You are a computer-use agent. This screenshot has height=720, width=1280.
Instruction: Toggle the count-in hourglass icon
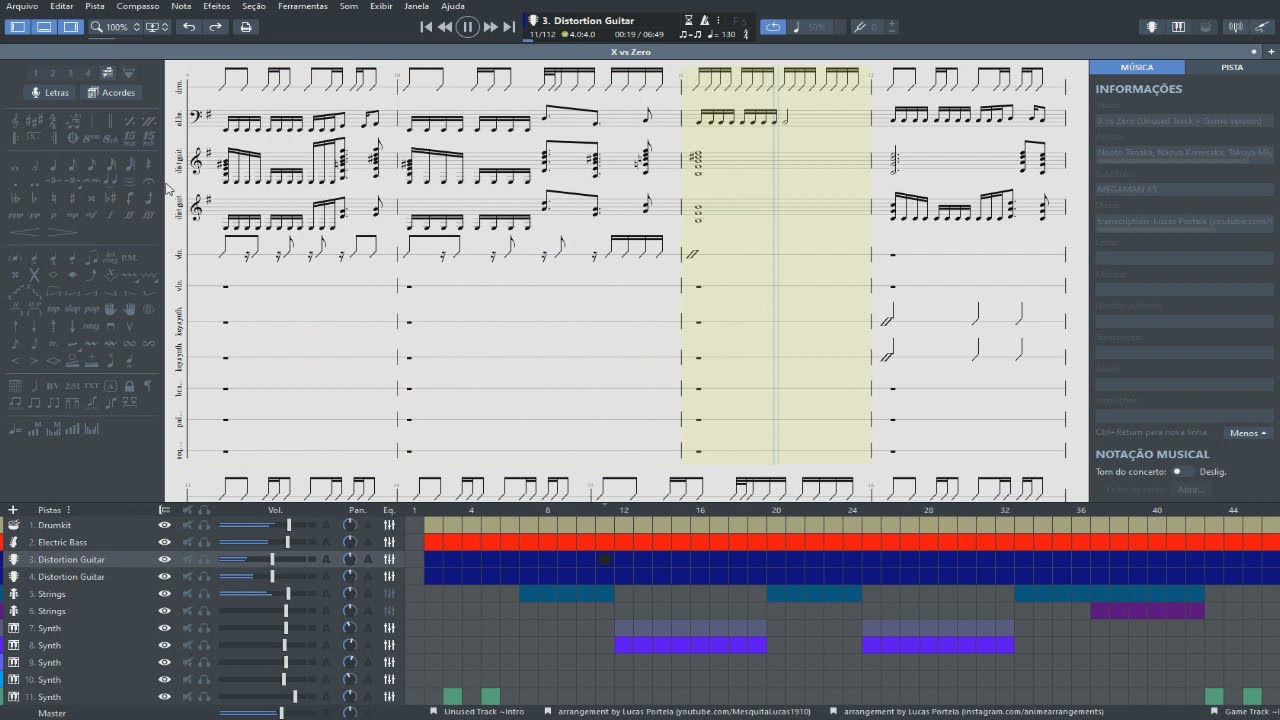tap(689, 20)
